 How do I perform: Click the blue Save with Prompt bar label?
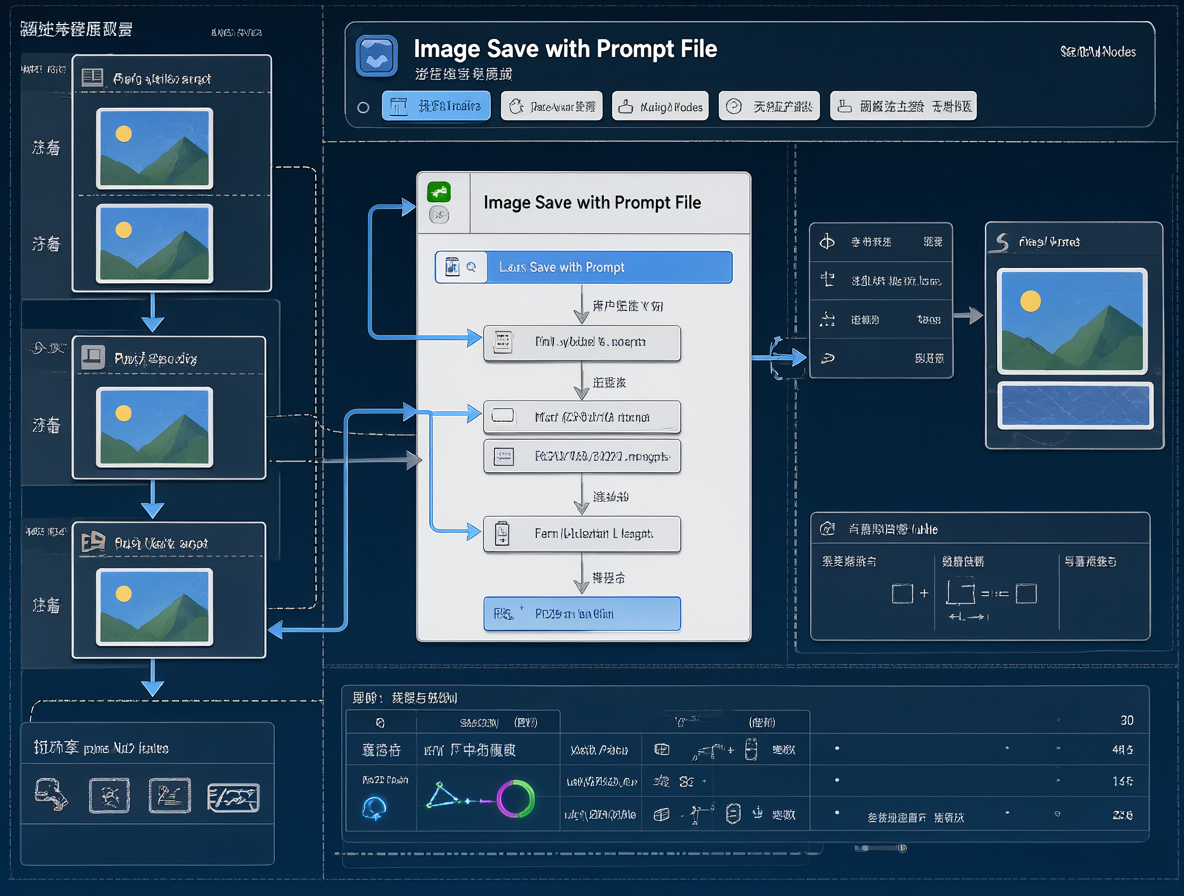(562, 267)
